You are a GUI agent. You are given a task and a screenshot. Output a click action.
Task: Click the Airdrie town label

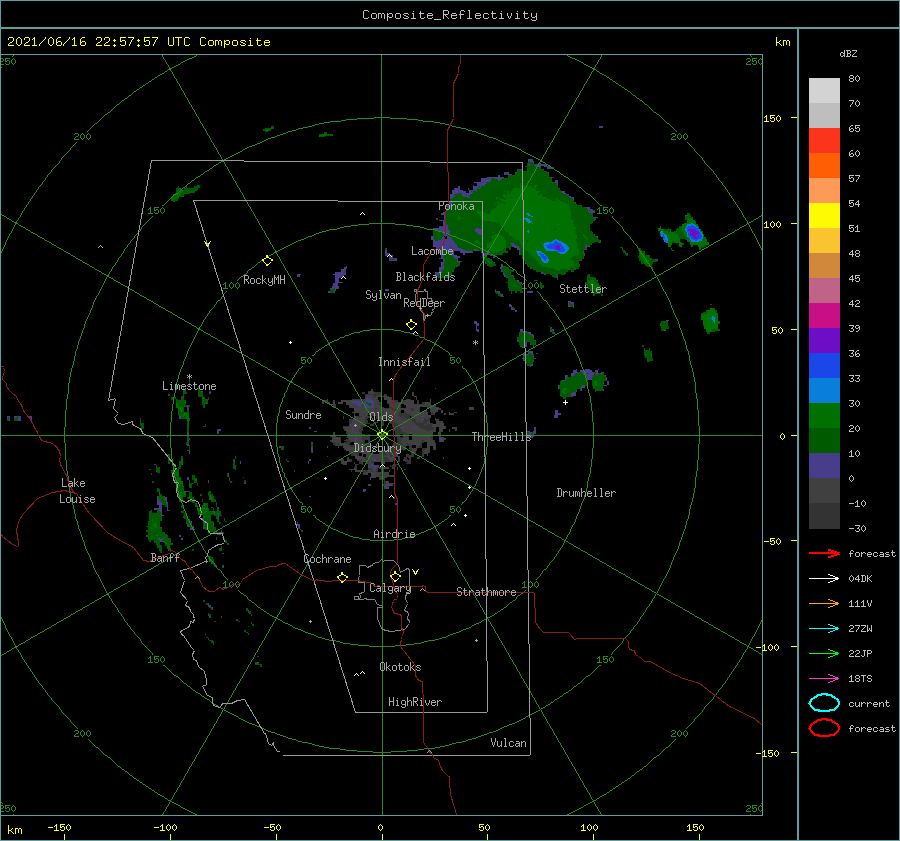[x=394, y=534]
